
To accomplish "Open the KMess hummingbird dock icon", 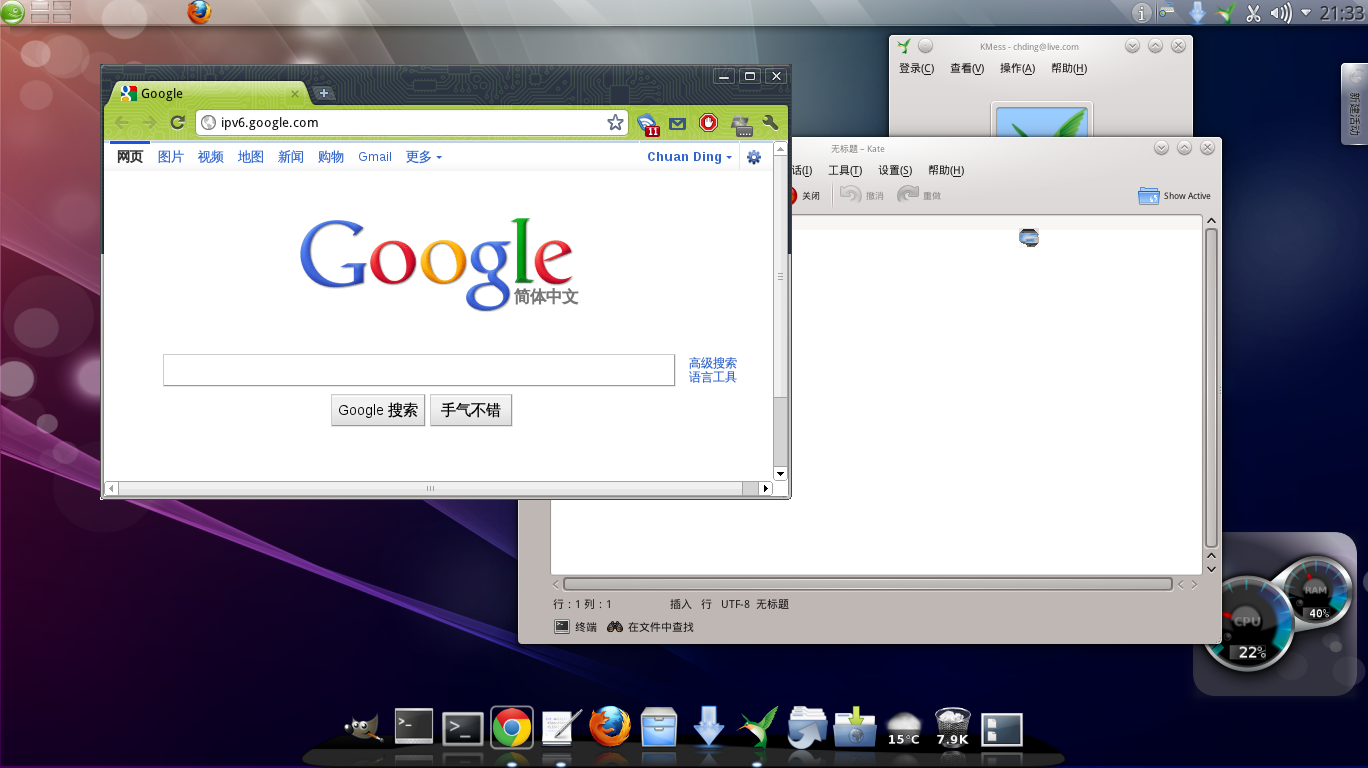I will [757, 727].
